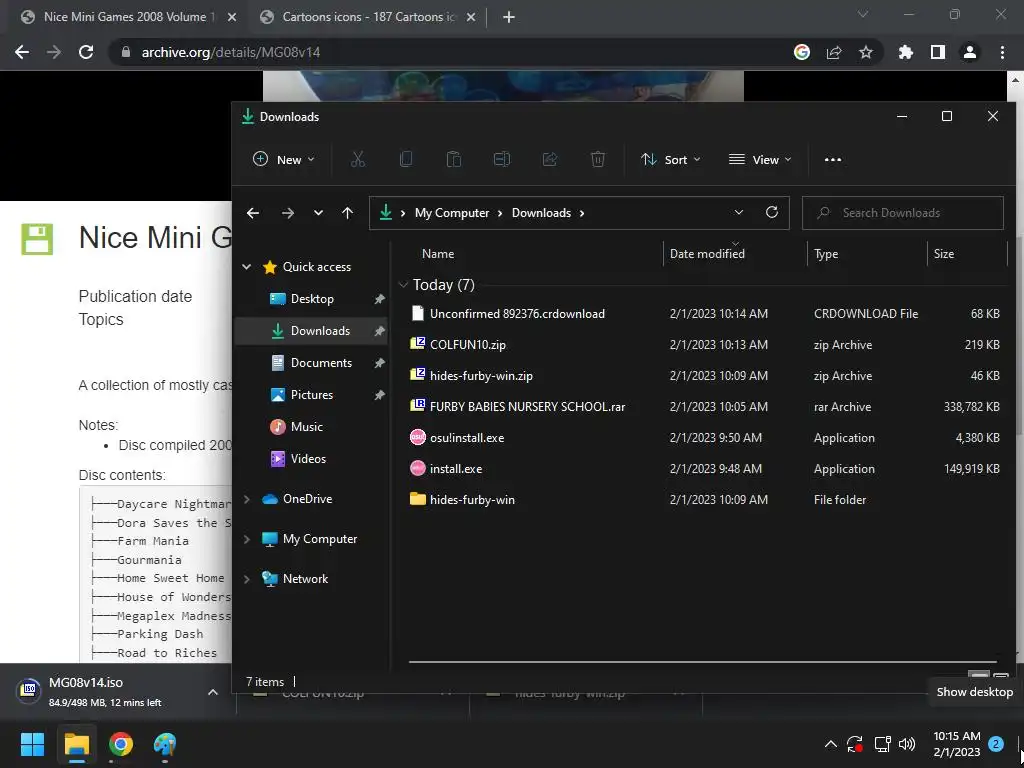Open recent locations dropdown arrow
This screenshot has height=768, width=1024.
coord(318,213)
